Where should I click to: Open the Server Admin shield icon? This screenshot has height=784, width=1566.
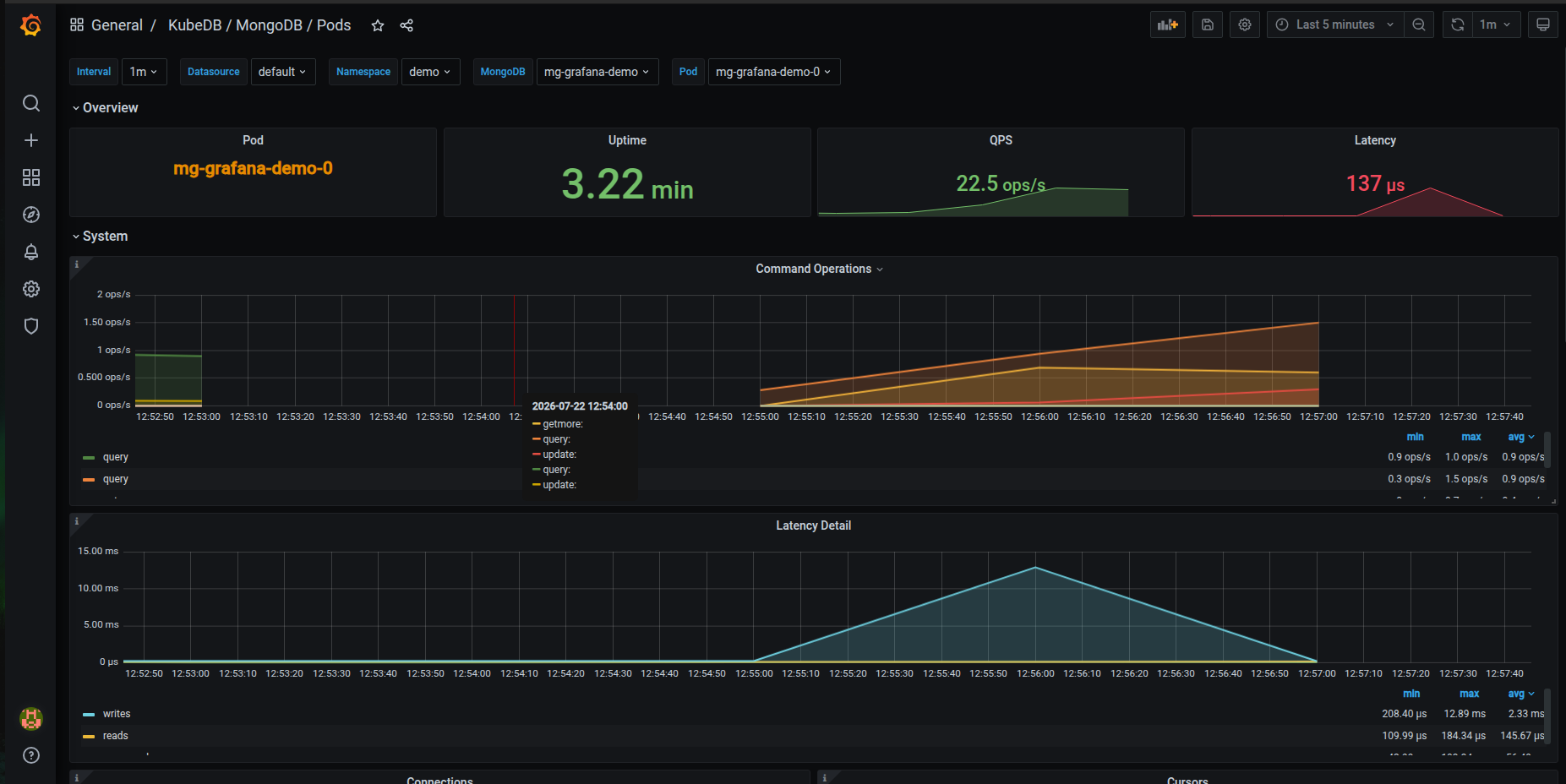31,326
